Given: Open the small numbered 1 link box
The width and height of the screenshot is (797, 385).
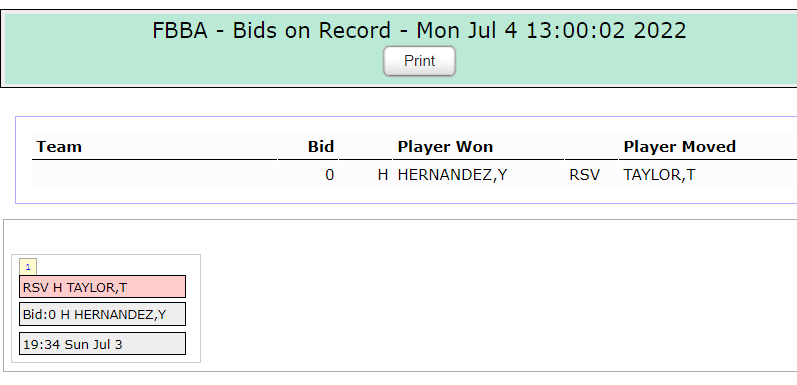Looking at the screenshot, I should (28, 266).
